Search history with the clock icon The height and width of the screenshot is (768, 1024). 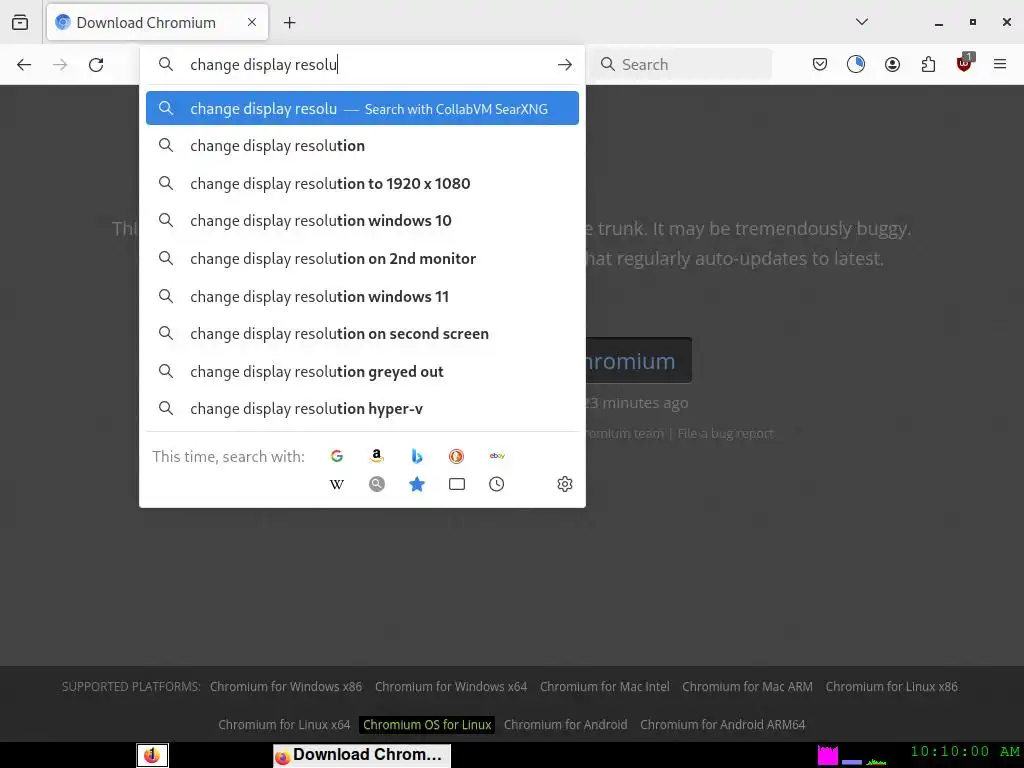click(x=496, y=484)
